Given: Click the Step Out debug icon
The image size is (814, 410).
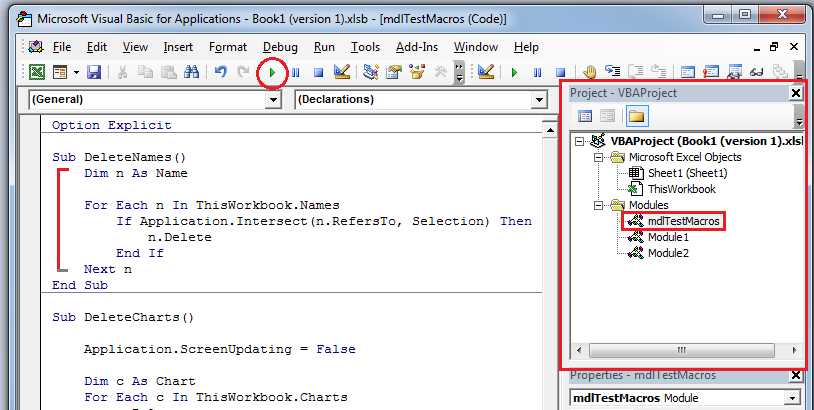Looking at the screenshot, I should pyautogui.click(x=659, y=72).
